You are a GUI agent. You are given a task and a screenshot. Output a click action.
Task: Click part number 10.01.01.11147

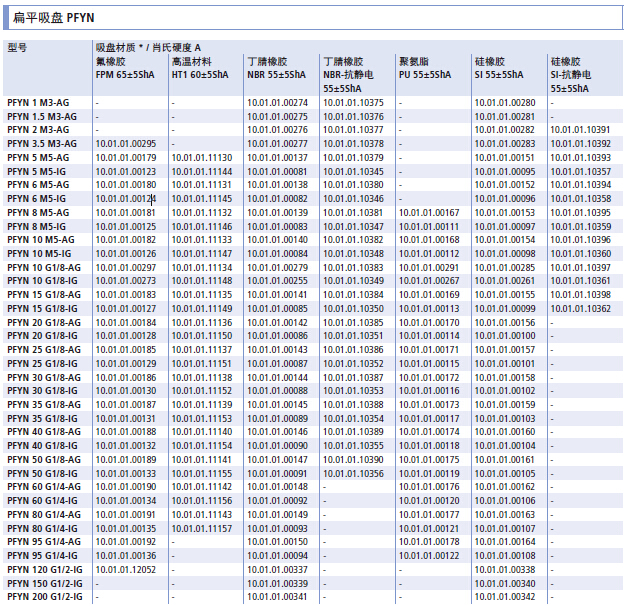[202, 254]
